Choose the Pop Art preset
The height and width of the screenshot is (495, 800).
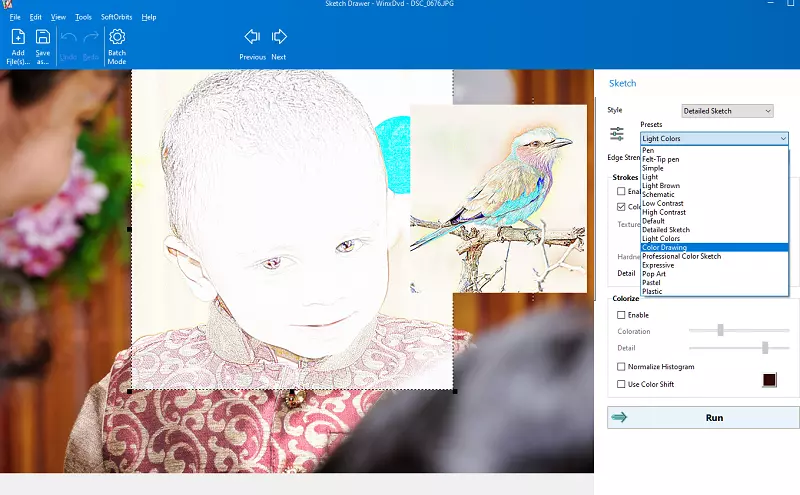(655, 274)
